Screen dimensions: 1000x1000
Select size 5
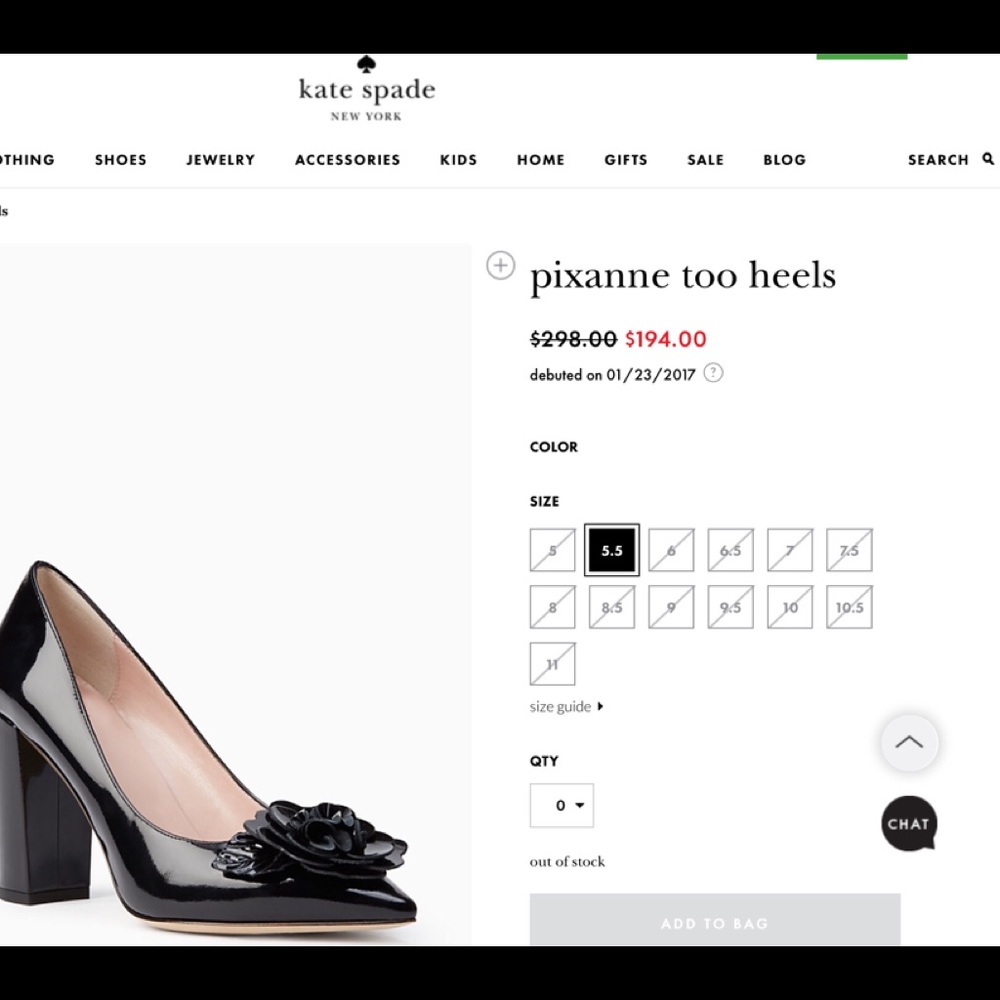[x=552, y=550]
